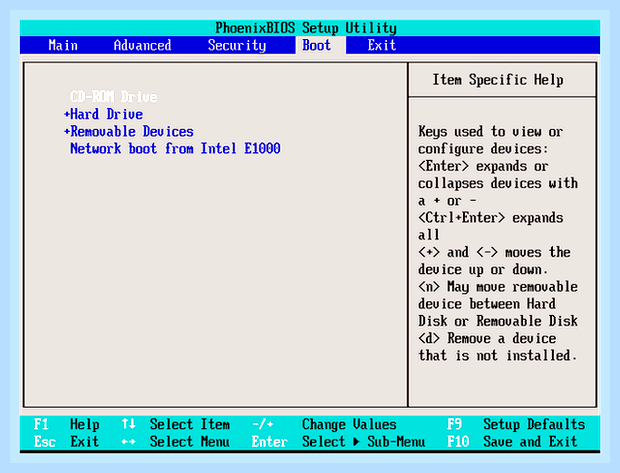Click the F1 Help key hint

coord(66,424)
